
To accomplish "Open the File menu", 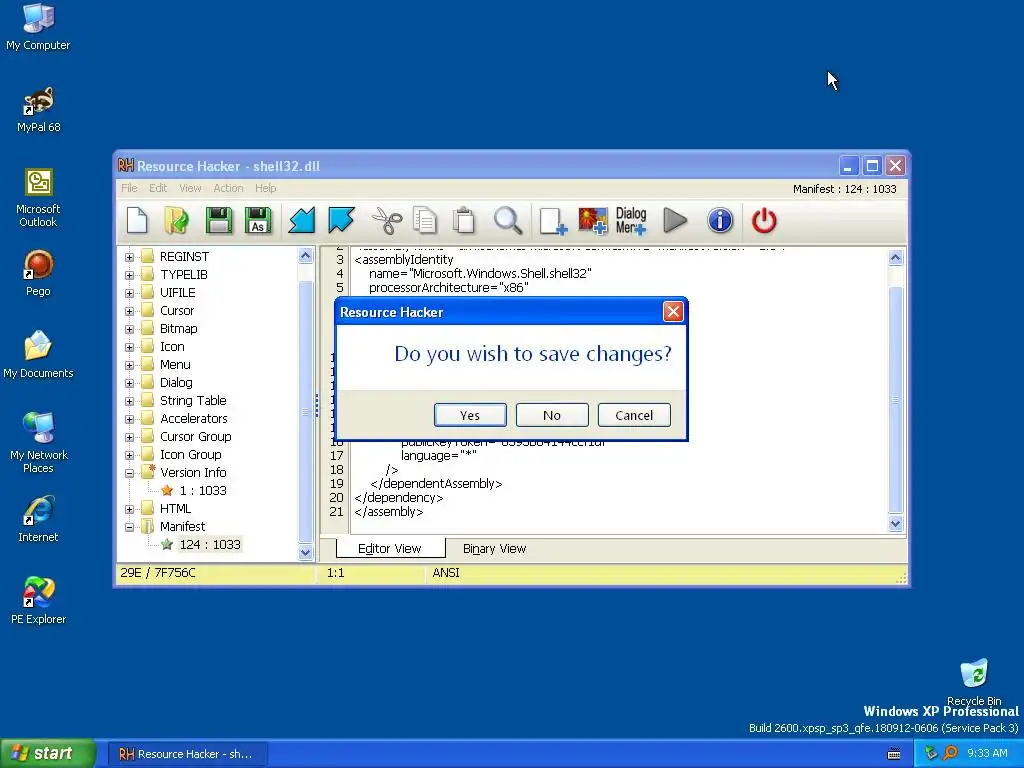I will coord(129,188).
